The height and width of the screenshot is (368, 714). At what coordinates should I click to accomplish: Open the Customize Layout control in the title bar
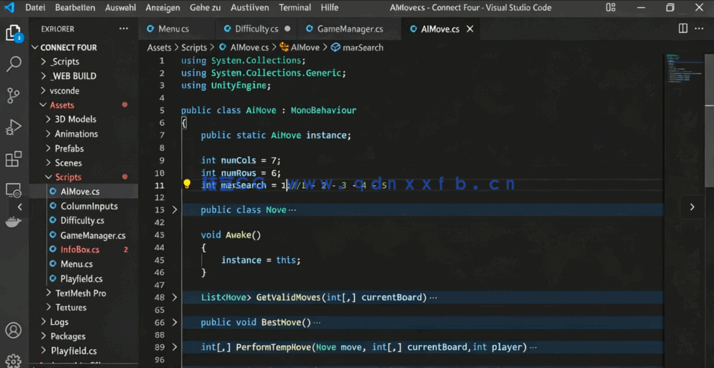coord(611,7)
